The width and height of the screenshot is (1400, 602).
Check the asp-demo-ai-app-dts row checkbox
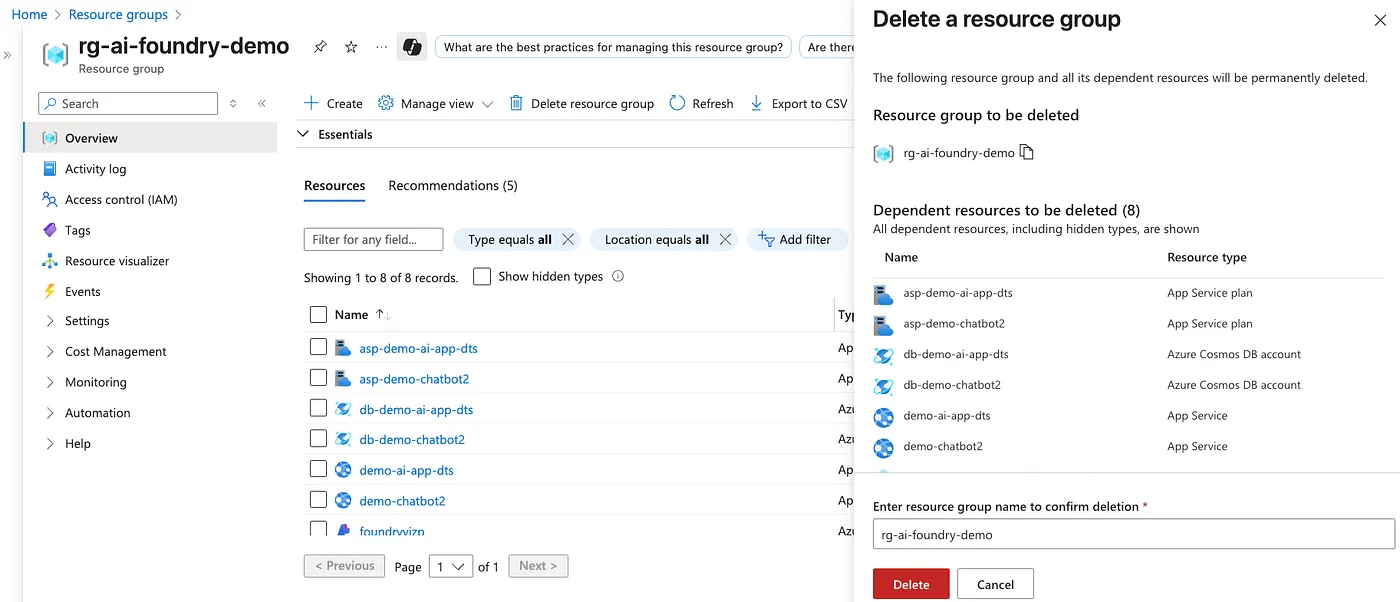click(x=318, y=347)
